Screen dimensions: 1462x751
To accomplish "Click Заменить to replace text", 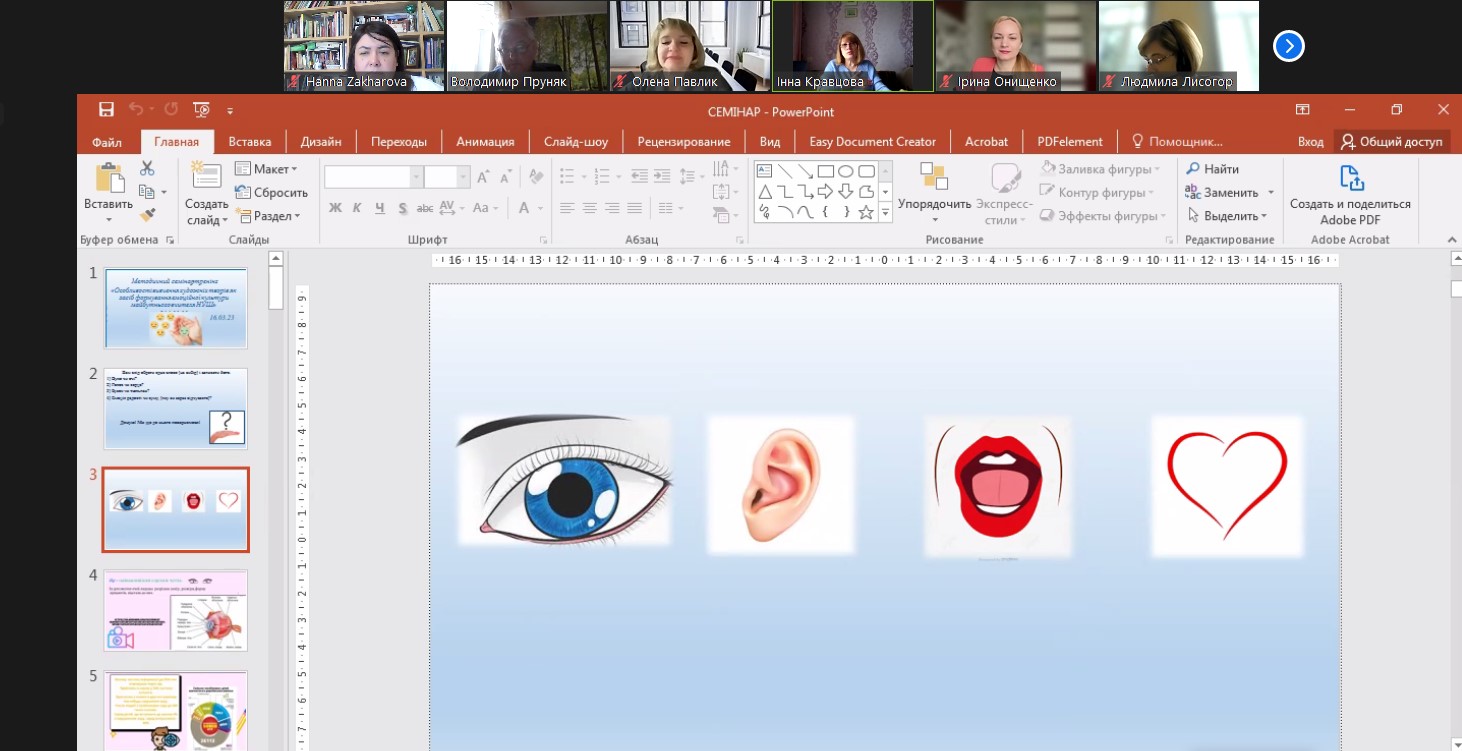I will (x=1222, y=192).
